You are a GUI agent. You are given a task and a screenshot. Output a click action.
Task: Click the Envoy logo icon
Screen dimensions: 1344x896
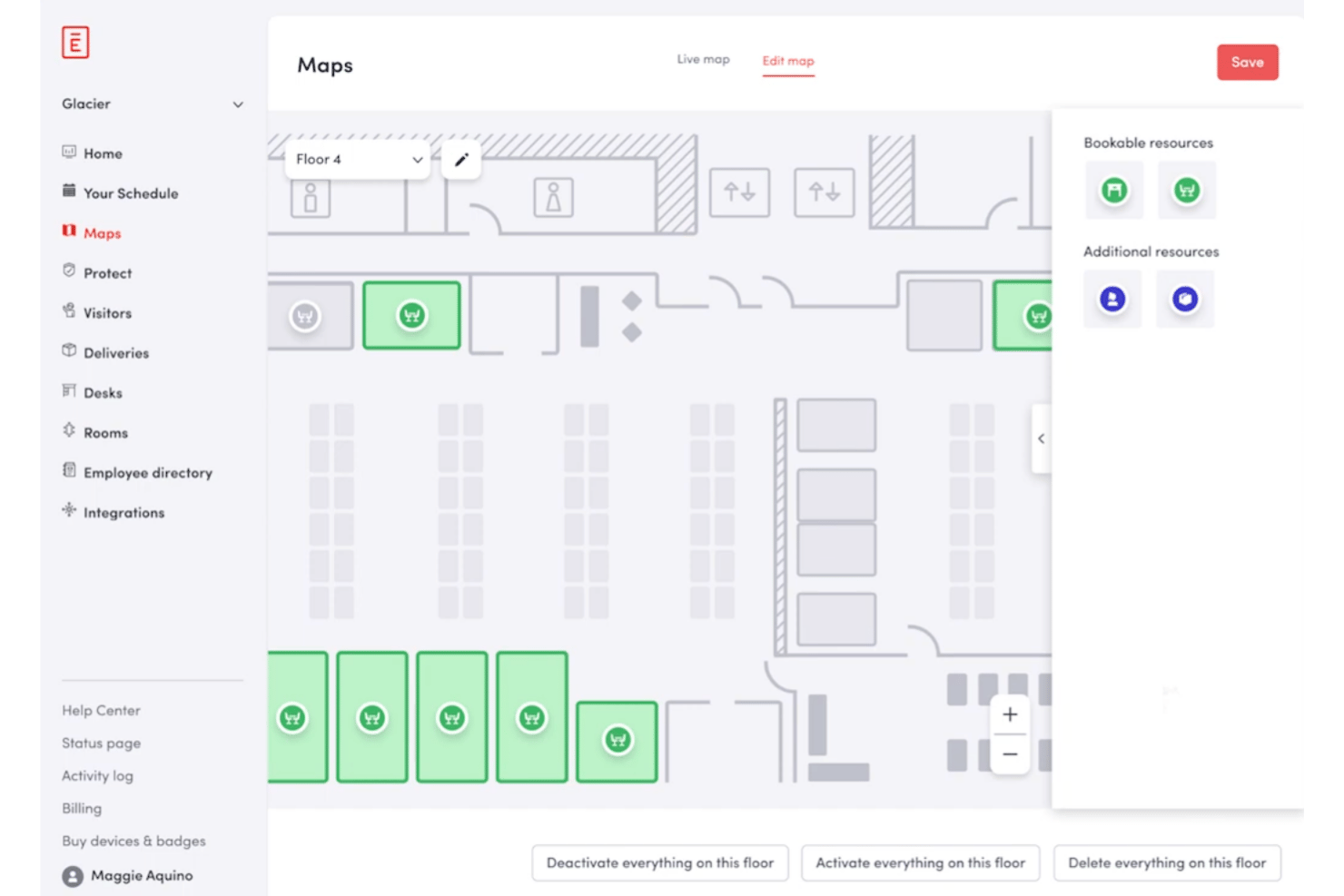[x=75, y=42]
